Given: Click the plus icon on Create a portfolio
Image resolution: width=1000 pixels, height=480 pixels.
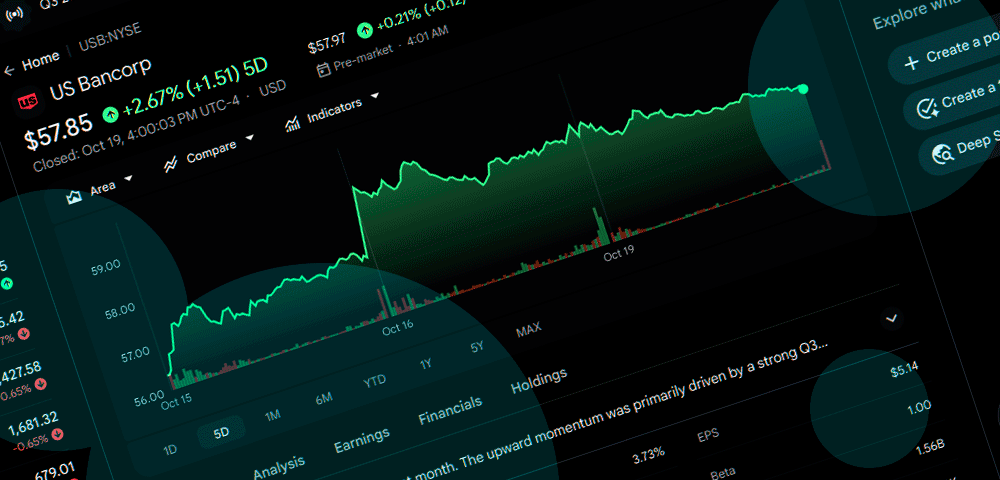Looking at the screenshot, I should pos(912,62).
